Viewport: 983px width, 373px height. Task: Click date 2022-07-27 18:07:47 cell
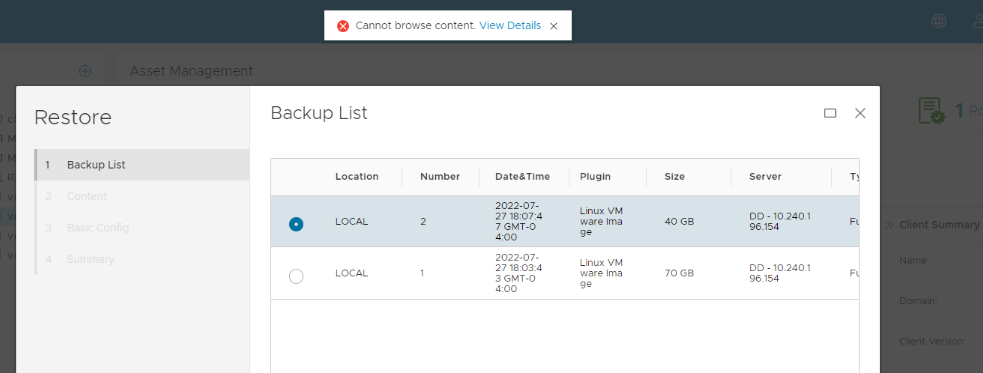[x=520, y=221]
